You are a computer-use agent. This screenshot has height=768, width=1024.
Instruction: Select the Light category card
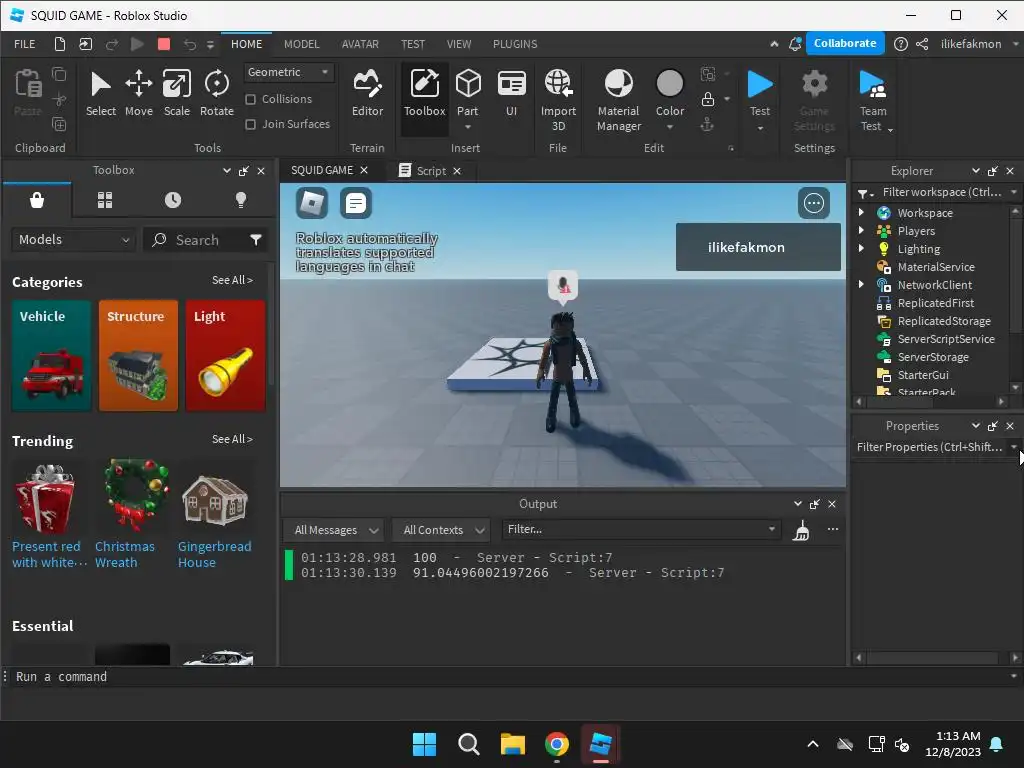(225, 356)
